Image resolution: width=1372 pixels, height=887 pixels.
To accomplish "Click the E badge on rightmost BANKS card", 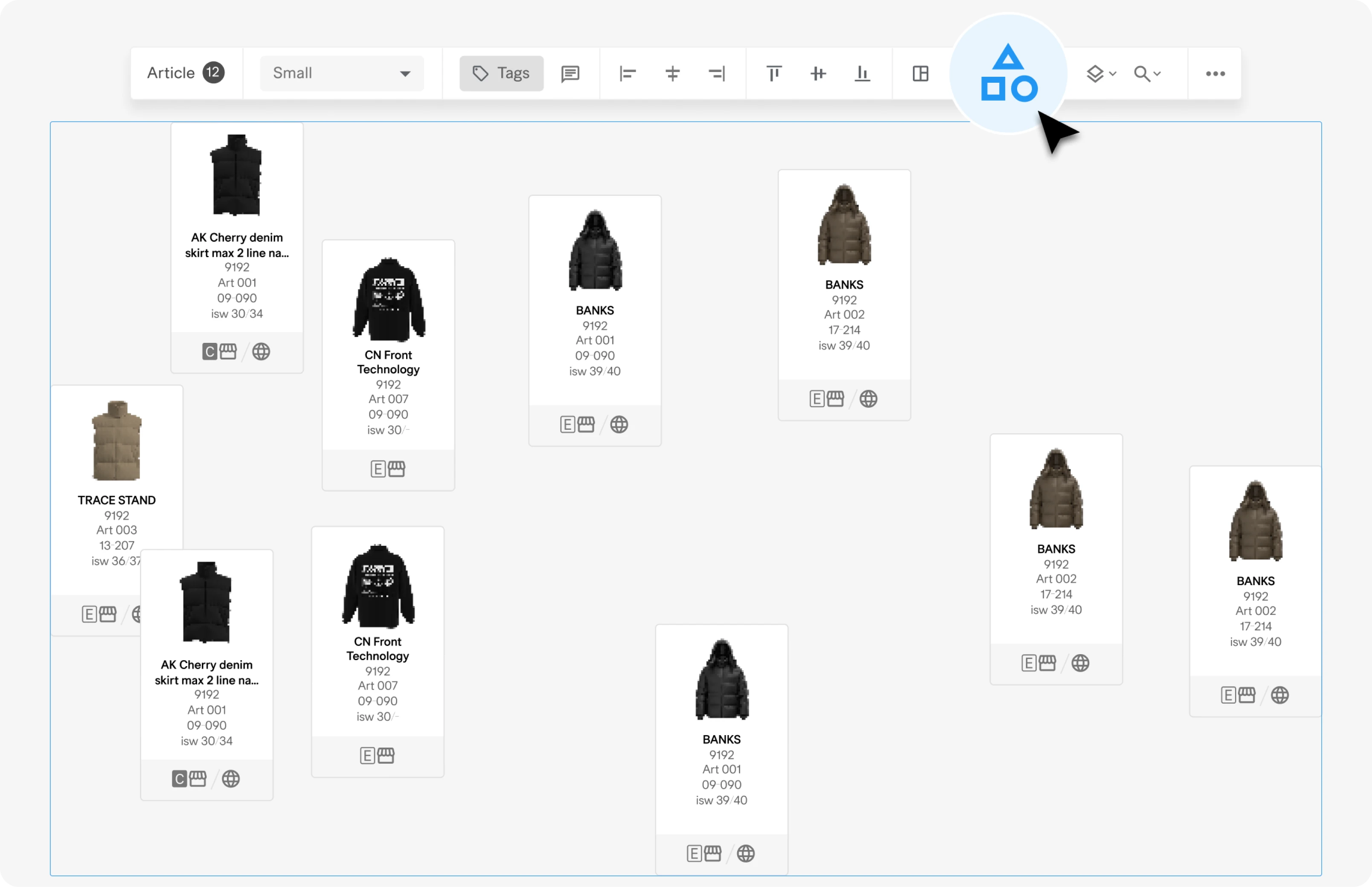I will pyautogui.click(x=1228, y=695).
